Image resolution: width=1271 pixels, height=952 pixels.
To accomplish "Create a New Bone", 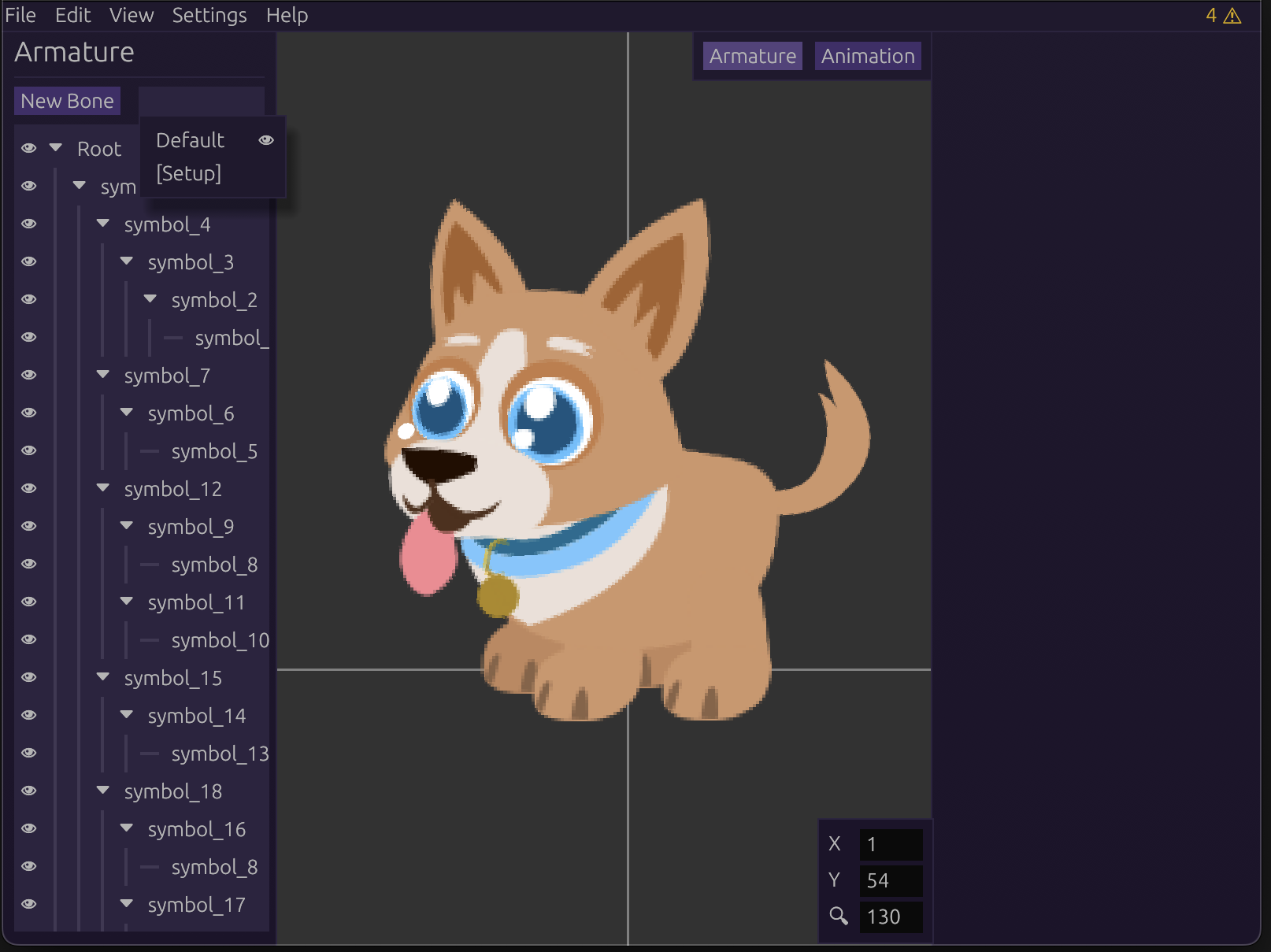I will coord(67,101).
